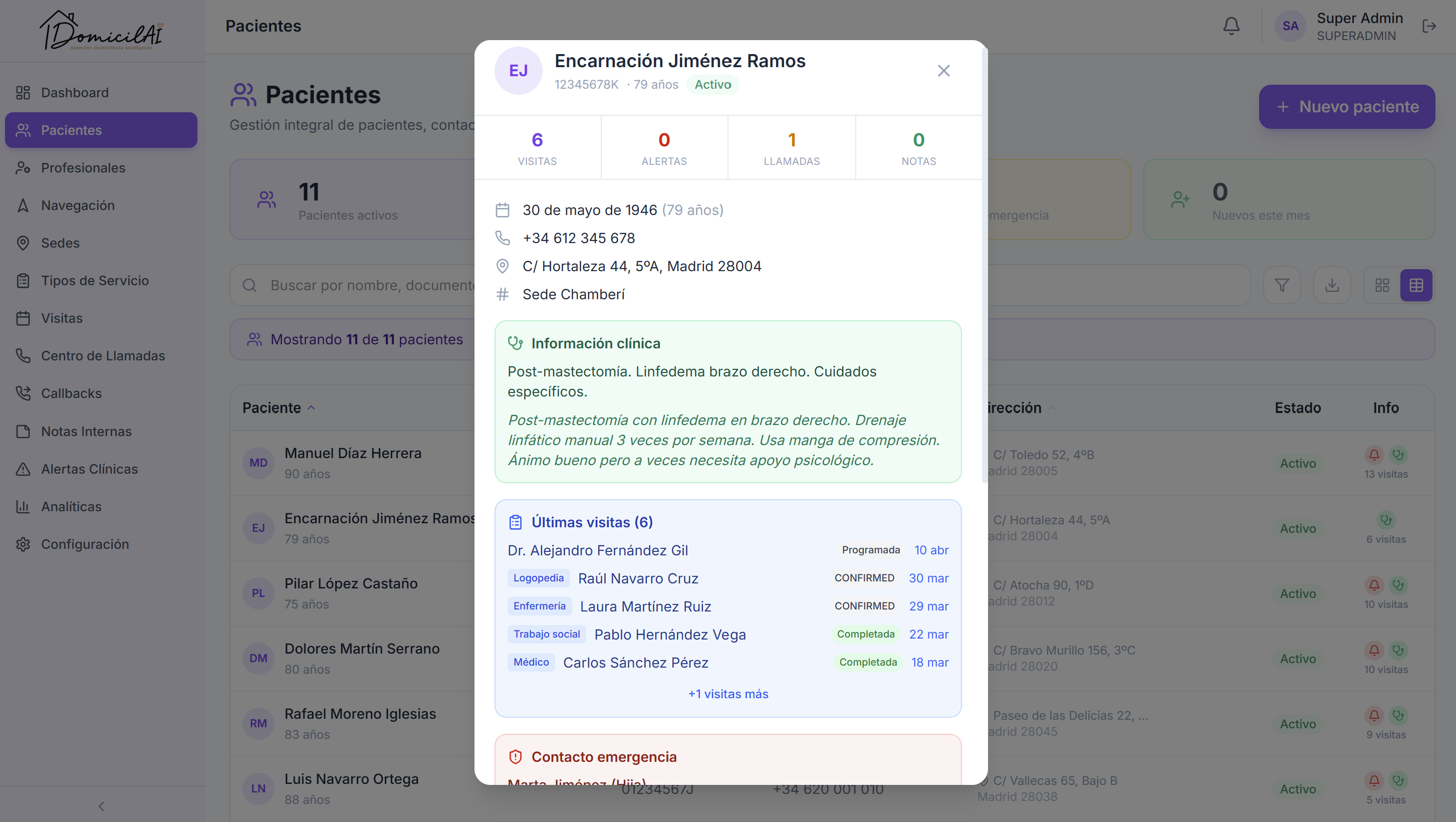Click the SA user avatar
Viewport: 1456px width, 822px height.
(1290, 26)
